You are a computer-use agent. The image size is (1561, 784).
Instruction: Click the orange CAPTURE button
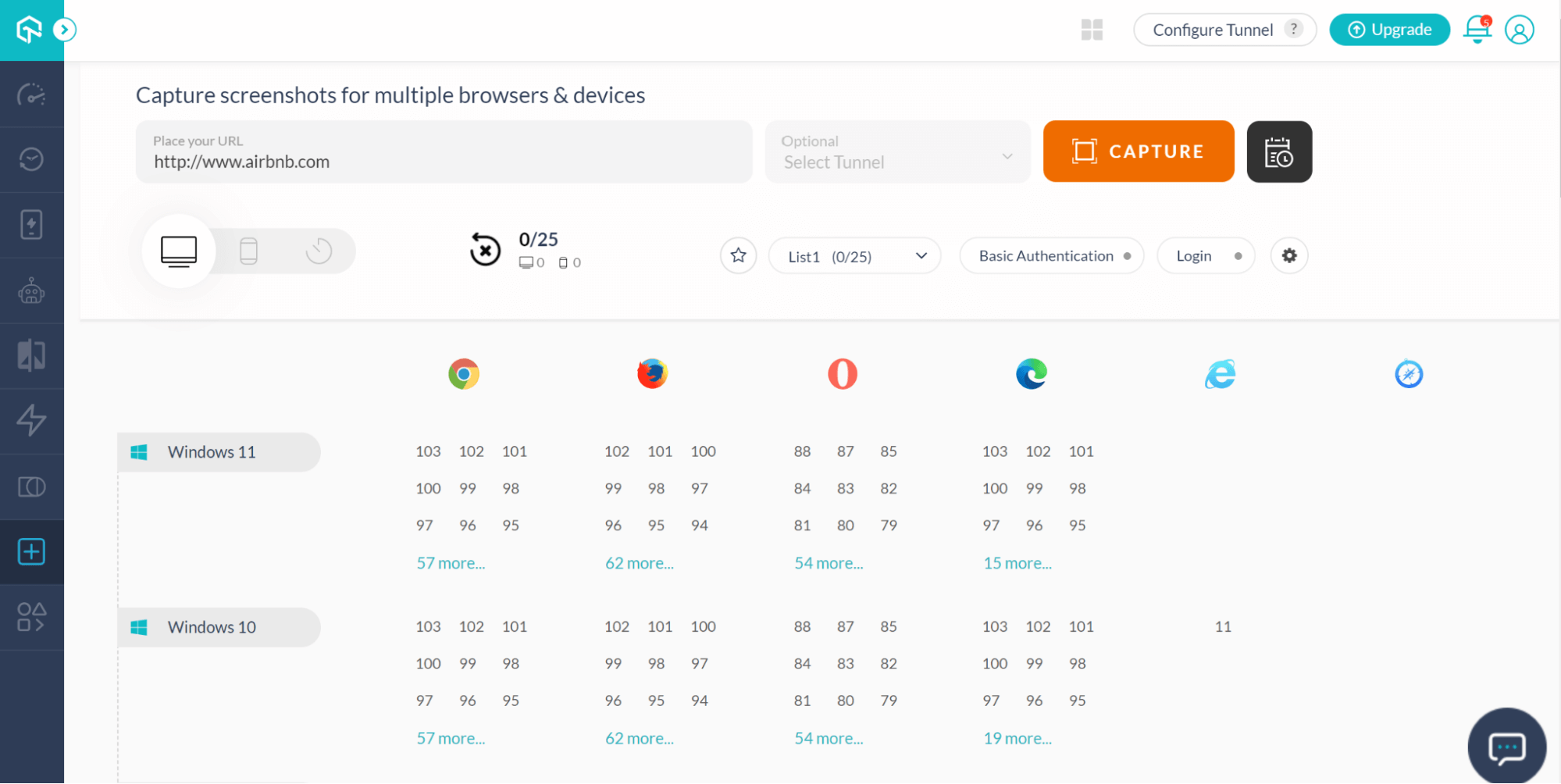pyautogui.click(x=1138, y=151)
